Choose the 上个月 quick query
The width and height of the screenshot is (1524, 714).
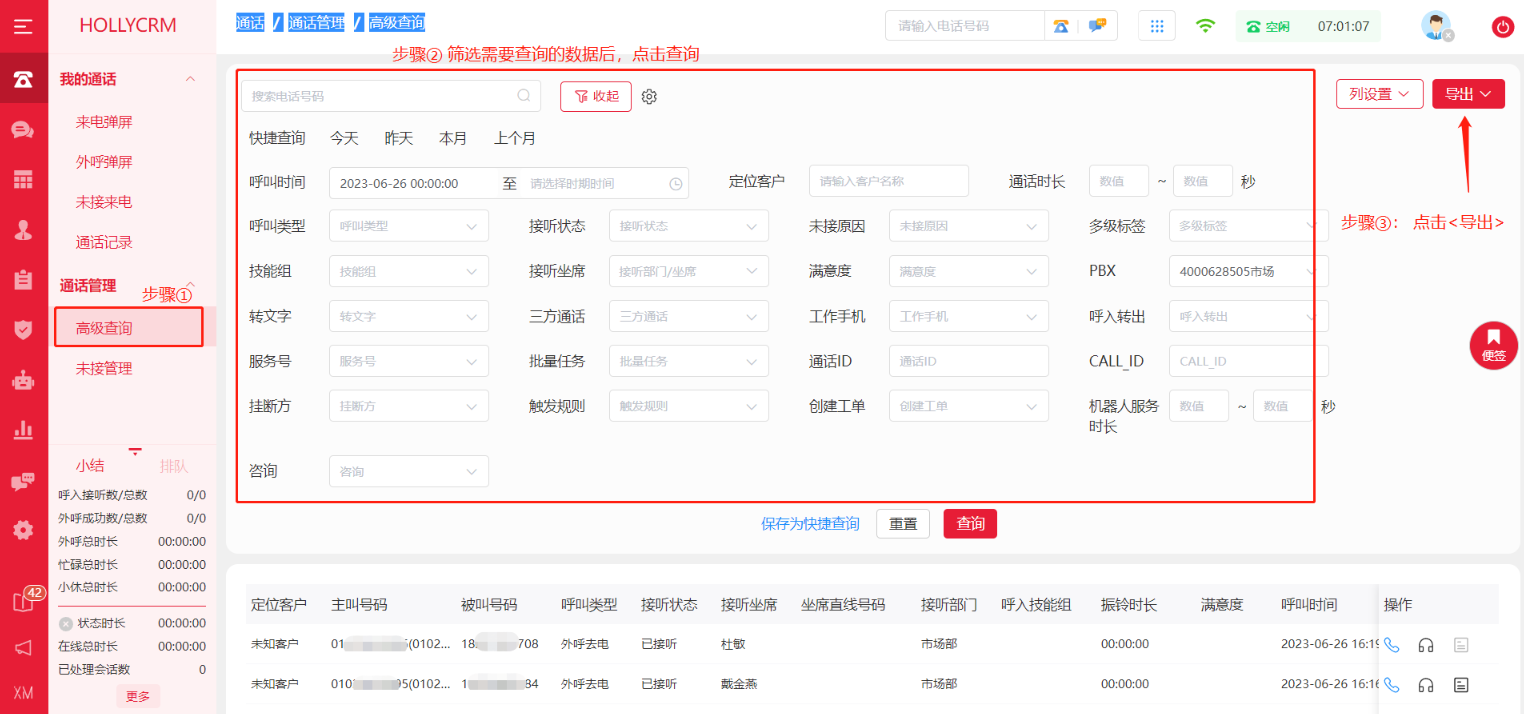(515, 138)
